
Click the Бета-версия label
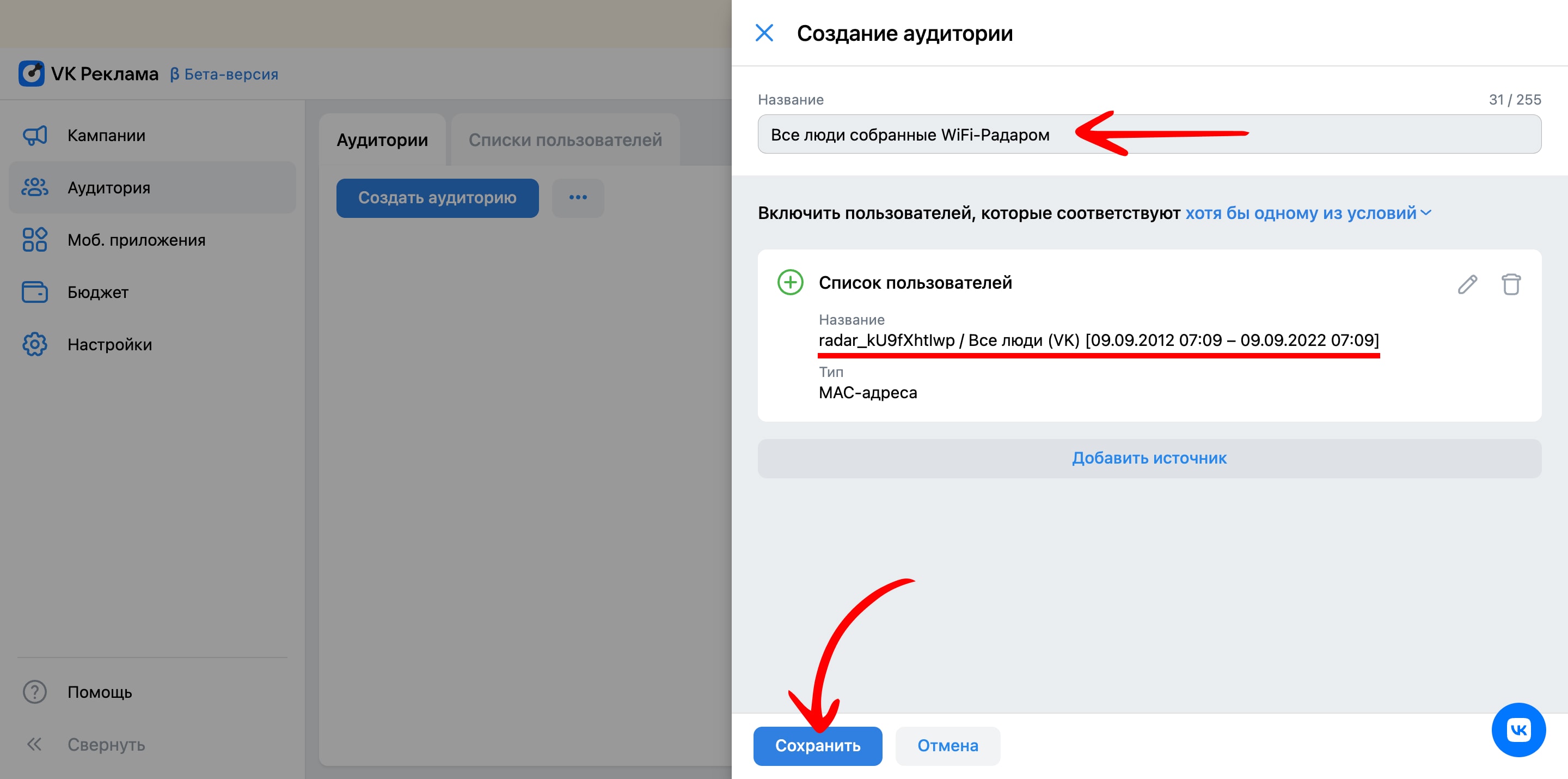224,74
